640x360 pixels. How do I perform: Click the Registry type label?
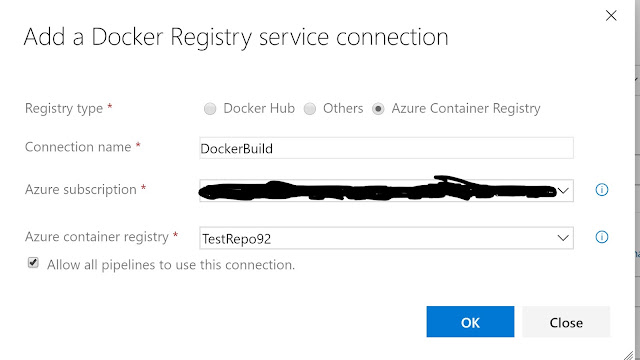(x=64, y=109)
